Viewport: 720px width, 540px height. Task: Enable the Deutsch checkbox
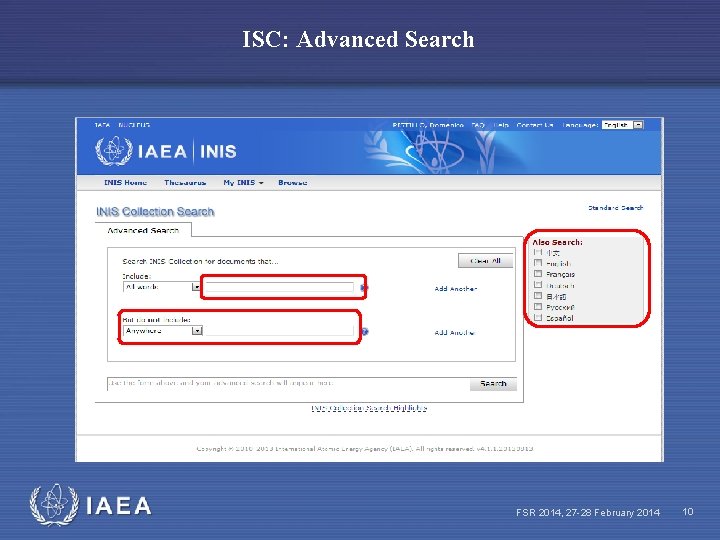(538, 285)
